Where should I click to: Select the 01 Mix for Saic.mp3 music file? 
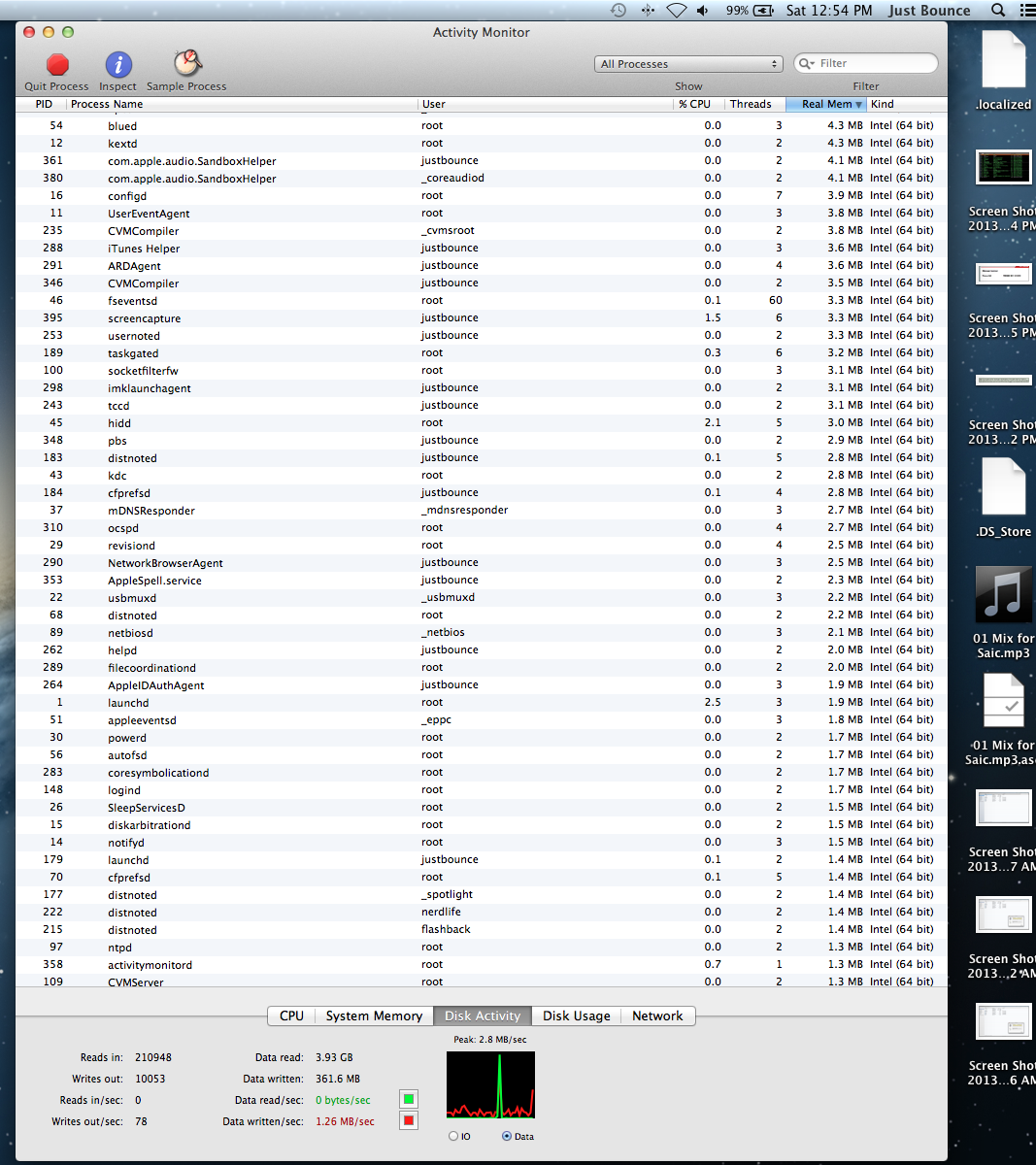pyautogui.click(x=1003, y=594)
